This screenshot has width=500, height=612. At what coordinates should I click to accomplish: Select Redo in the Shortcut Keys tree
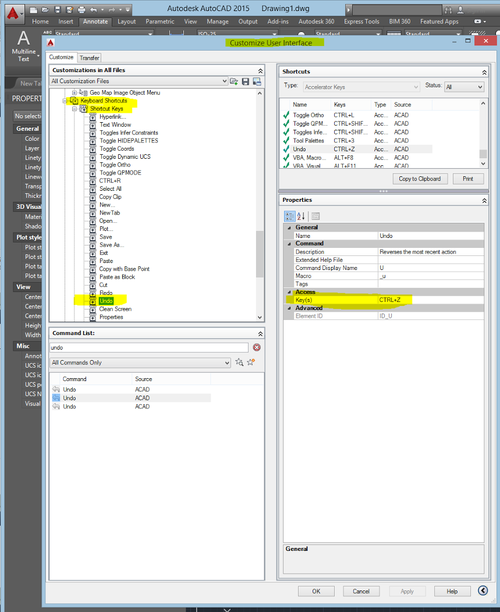tap(106, 293)
